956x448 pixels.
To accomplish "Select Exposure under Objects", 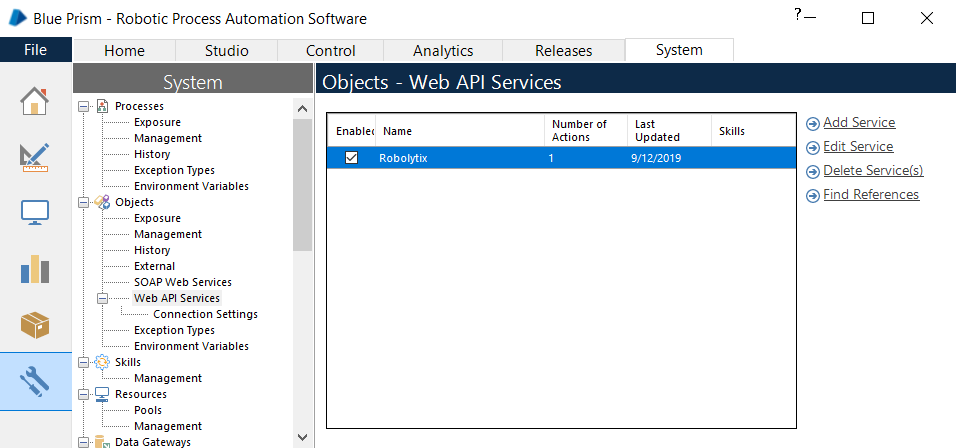I will [157, 218].
